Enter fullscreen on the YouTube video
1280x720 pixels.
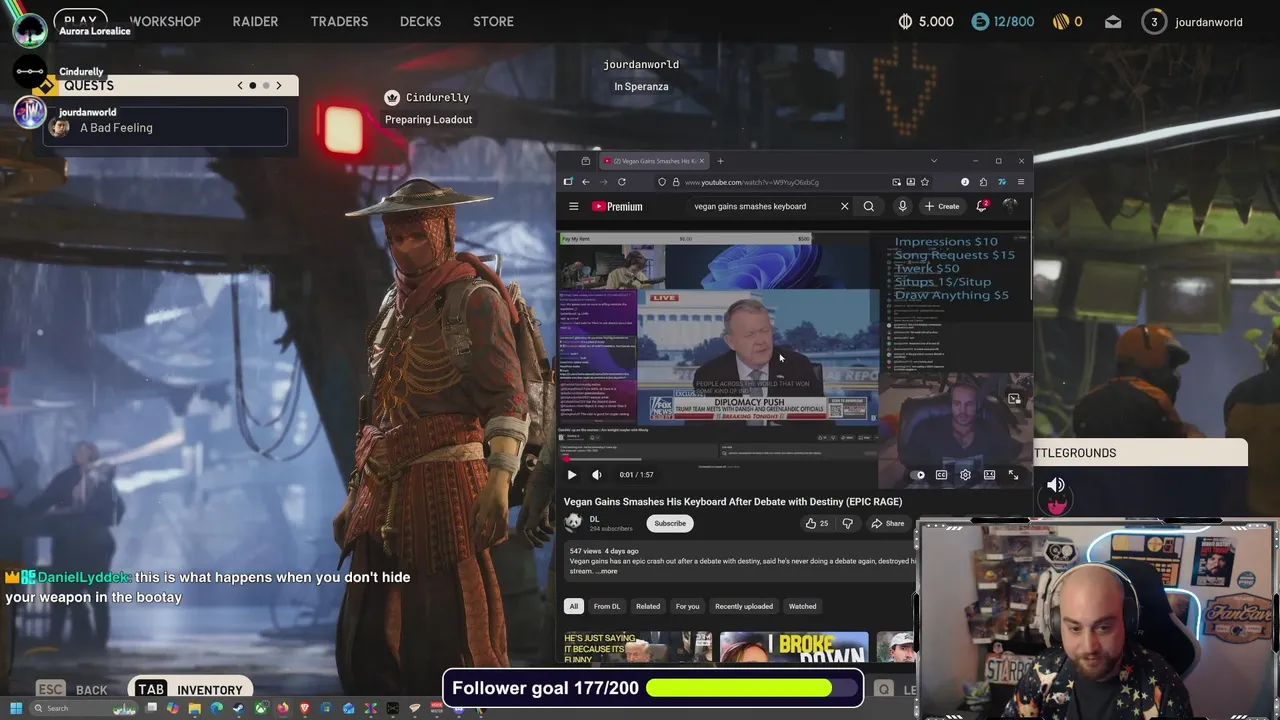pos(1013,475)
